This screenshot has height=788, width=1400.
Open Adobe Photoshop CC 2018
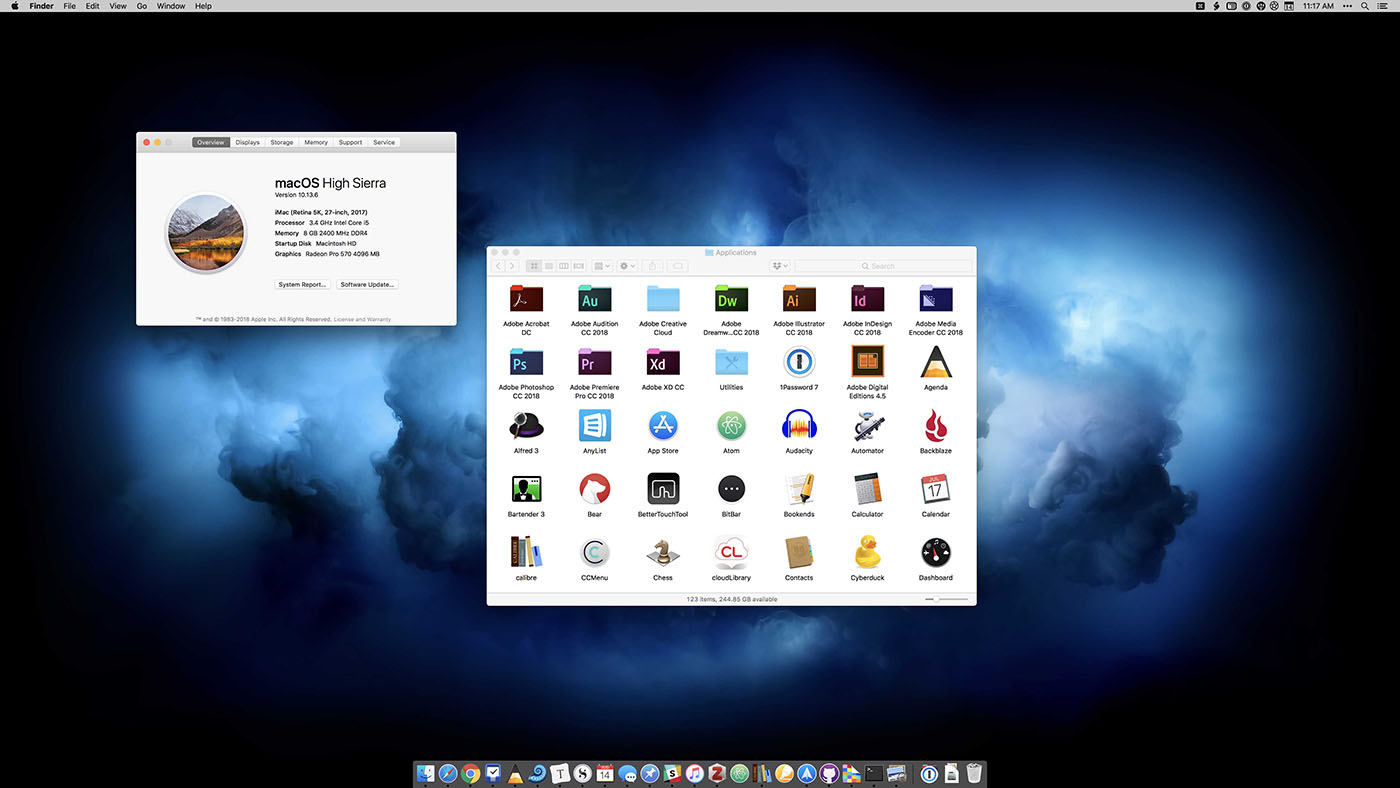tap(525, 362)
